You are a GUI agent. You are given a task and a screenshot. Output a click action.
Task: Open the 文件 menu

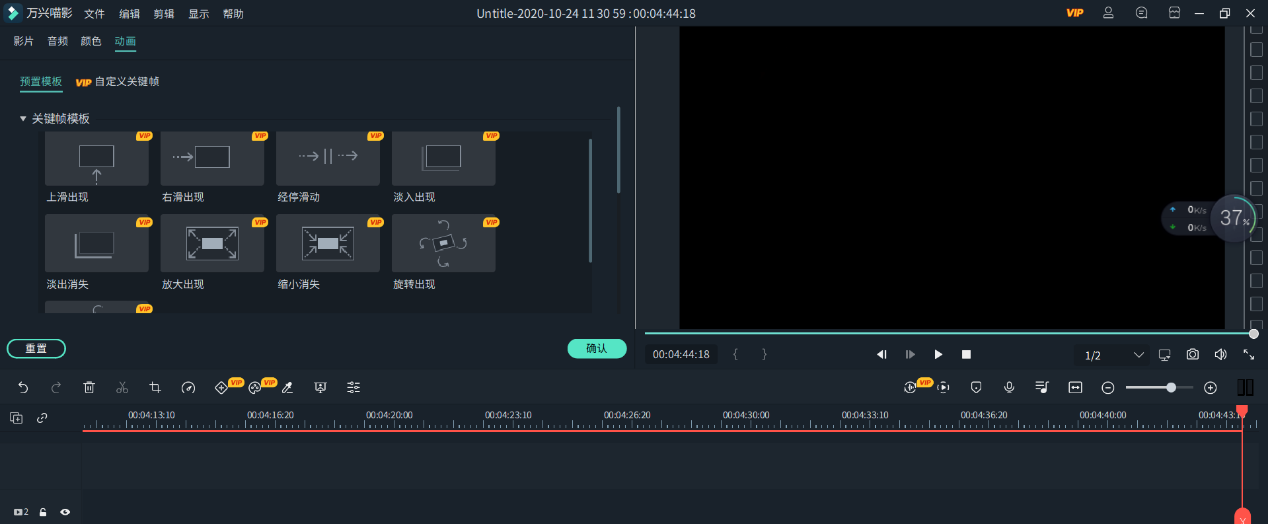pos(94,14)
